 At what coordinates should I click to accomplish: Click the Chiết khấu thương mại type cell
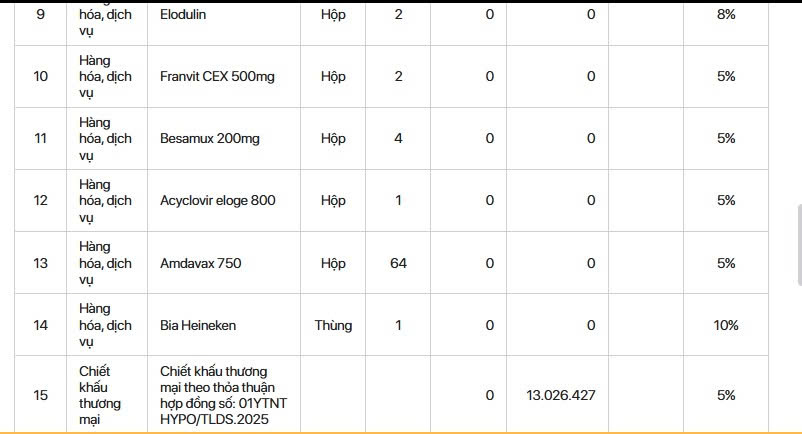100,395
